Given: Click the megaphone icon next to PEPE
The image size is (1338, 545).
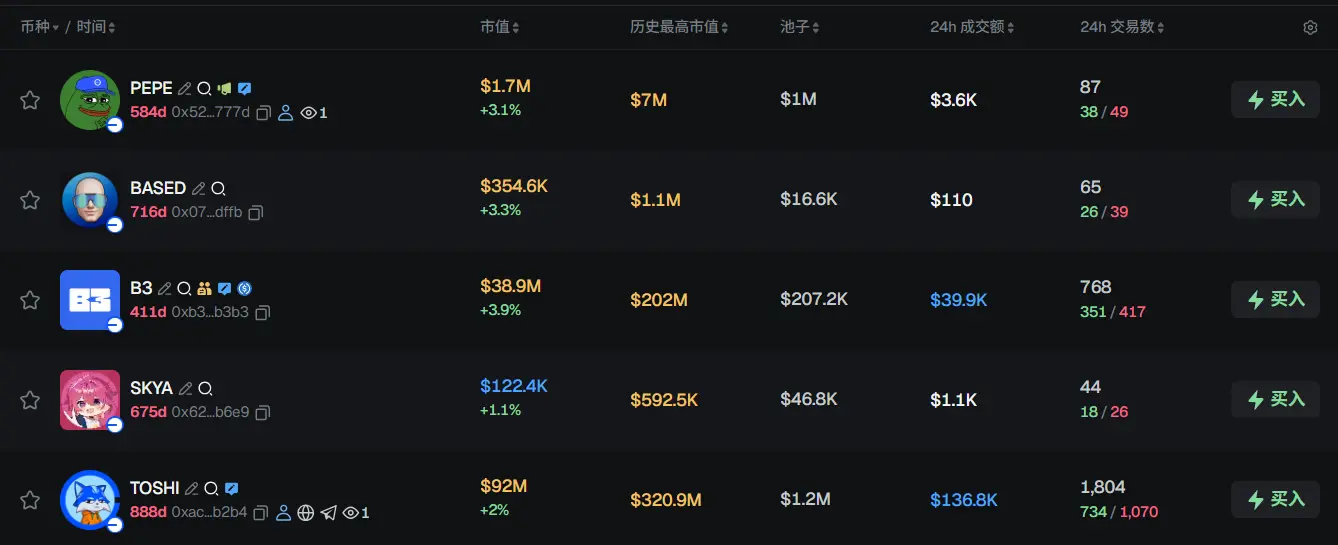Looking at the screenshot, I should coord(224,88).
